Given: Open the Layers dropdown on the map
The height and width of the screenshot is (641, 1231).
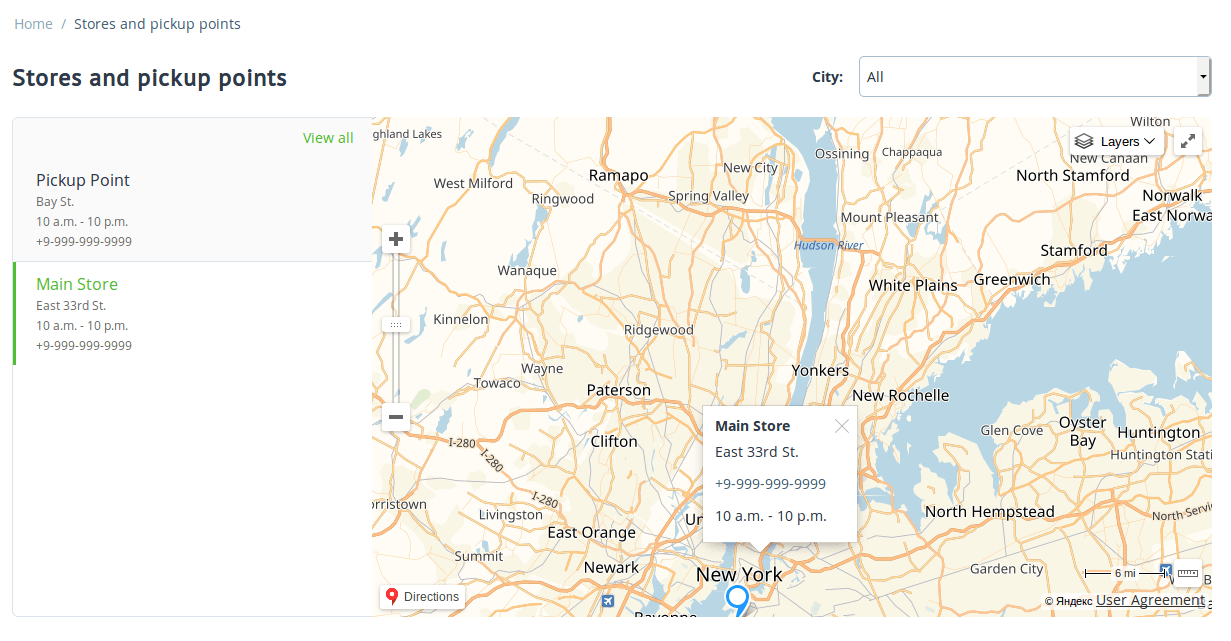Looking at the screenshot, I should tap(1117, 142).
